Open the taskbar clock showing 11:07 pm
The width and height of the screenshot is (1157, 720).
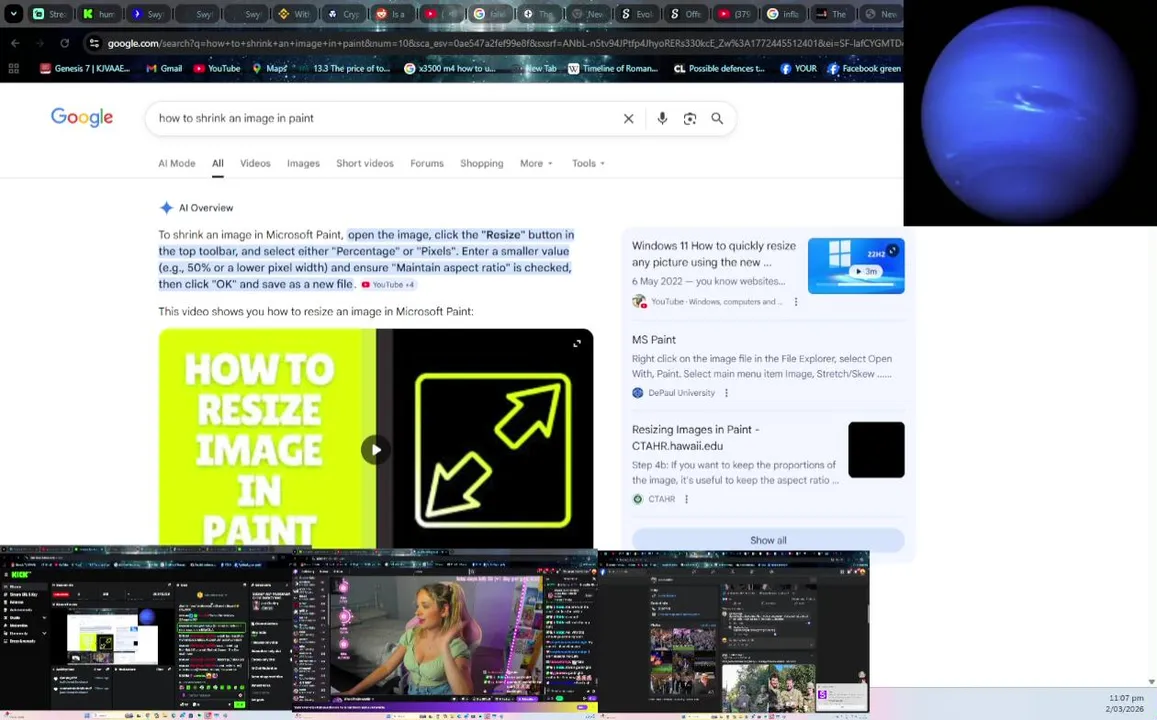coord(1125,703)
